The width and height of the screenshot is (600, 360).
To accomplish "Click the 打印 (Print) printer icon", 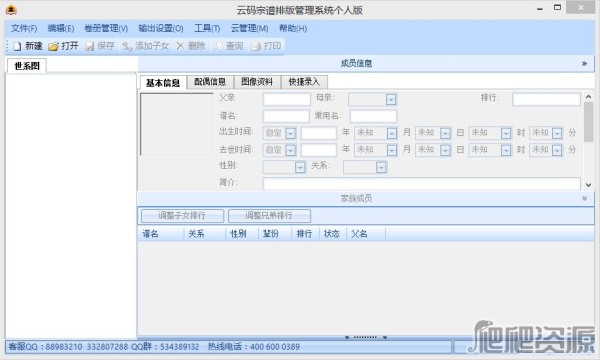I will tap(256, 46).
